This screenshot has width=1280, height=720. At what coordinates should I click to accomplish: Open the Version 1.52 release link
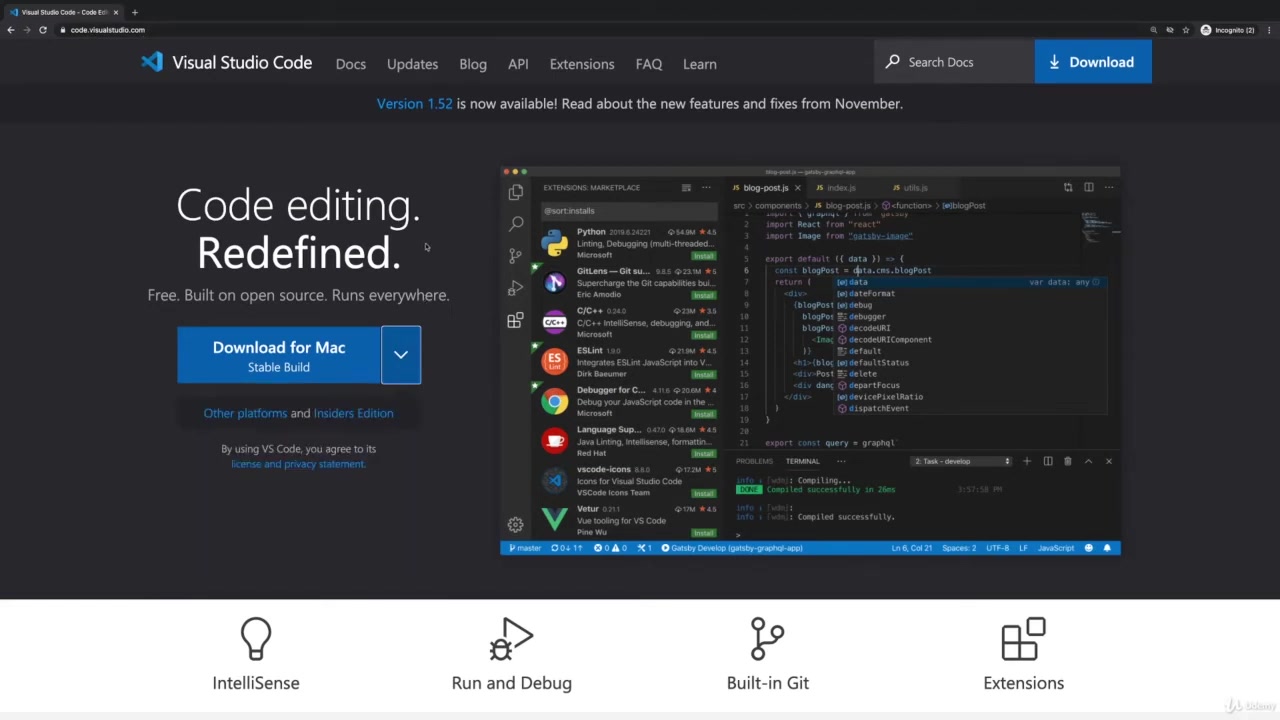[x=414, y=104]
